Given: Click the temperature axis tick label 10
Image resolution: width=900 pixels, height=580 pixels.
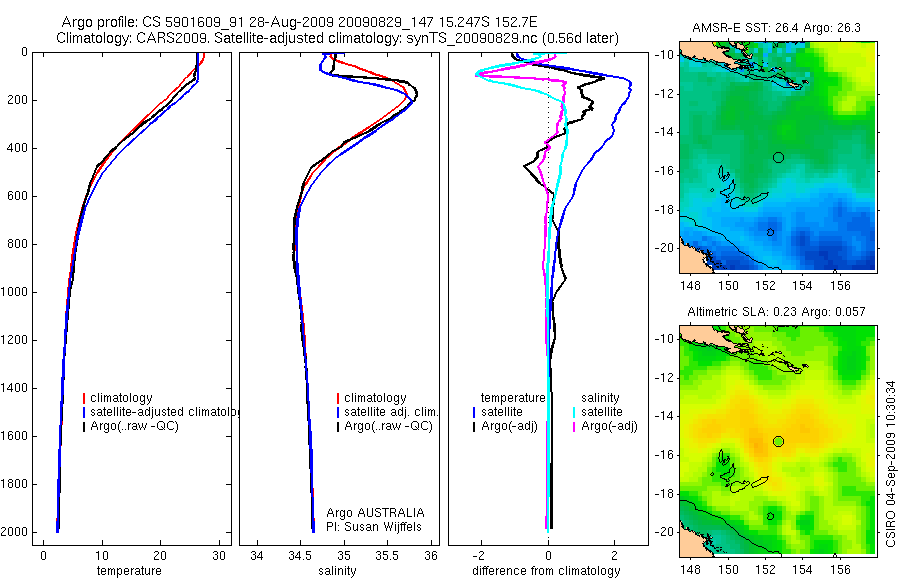Looking at the screenshot, I should pos(102,556).
